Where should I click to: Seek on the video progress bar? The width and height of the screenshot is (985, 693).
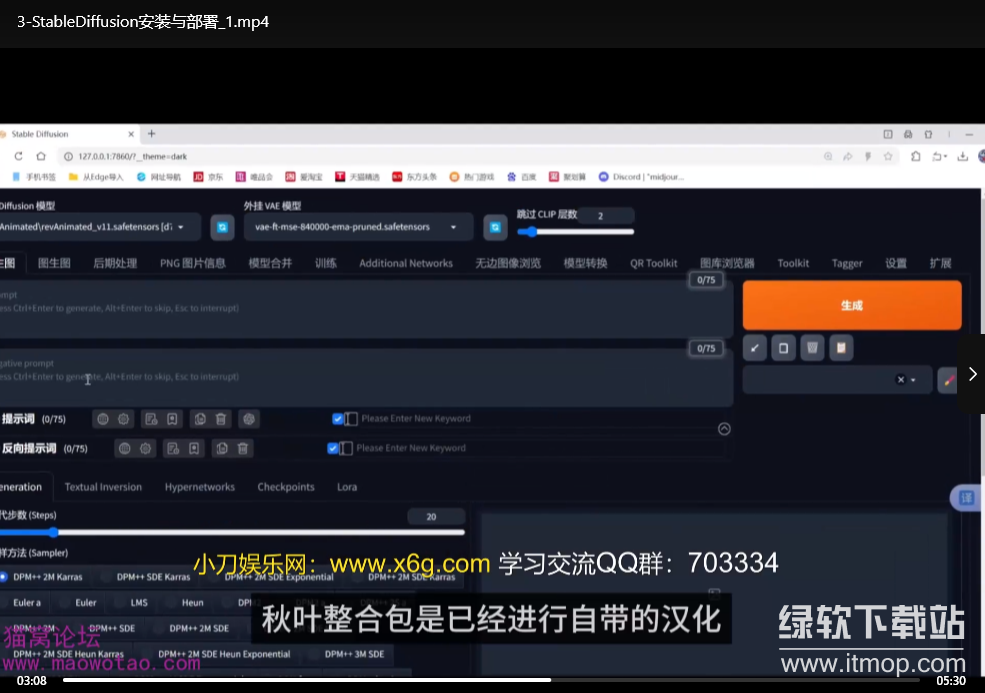[491, 680]
